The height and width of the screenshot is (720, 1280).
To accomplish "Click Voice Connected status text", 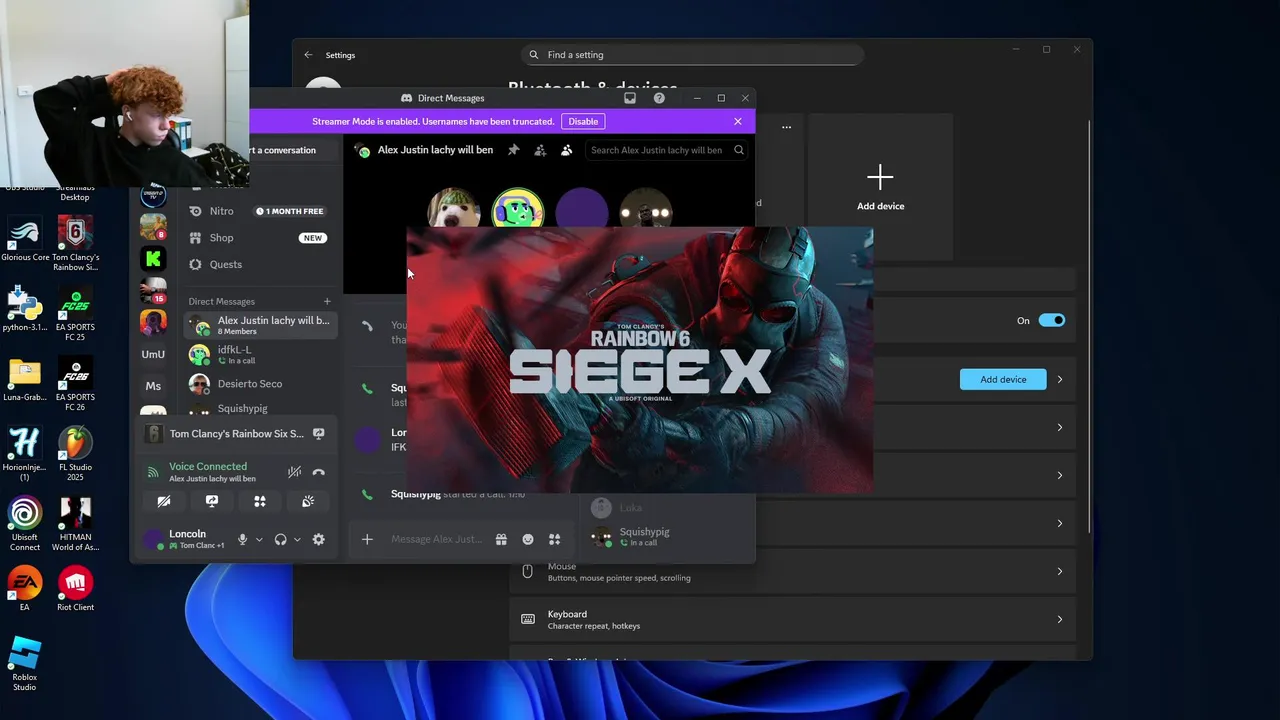I will point(208,466).
